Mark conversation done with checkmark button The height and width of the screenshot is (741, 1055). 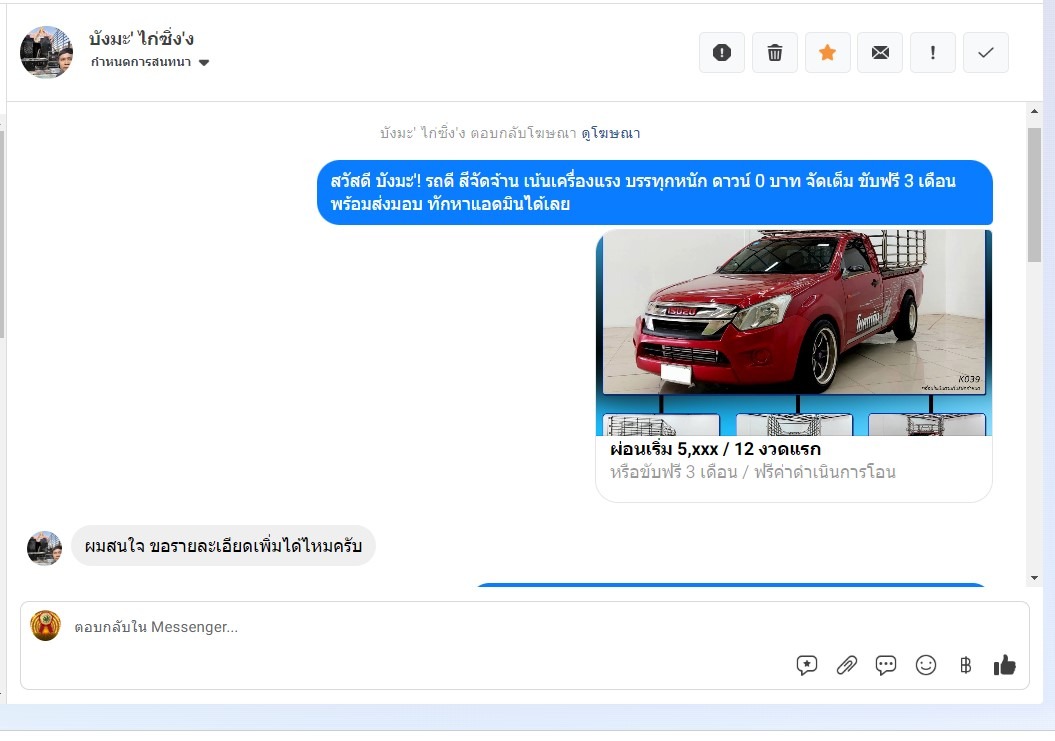(x=986, y=53)
